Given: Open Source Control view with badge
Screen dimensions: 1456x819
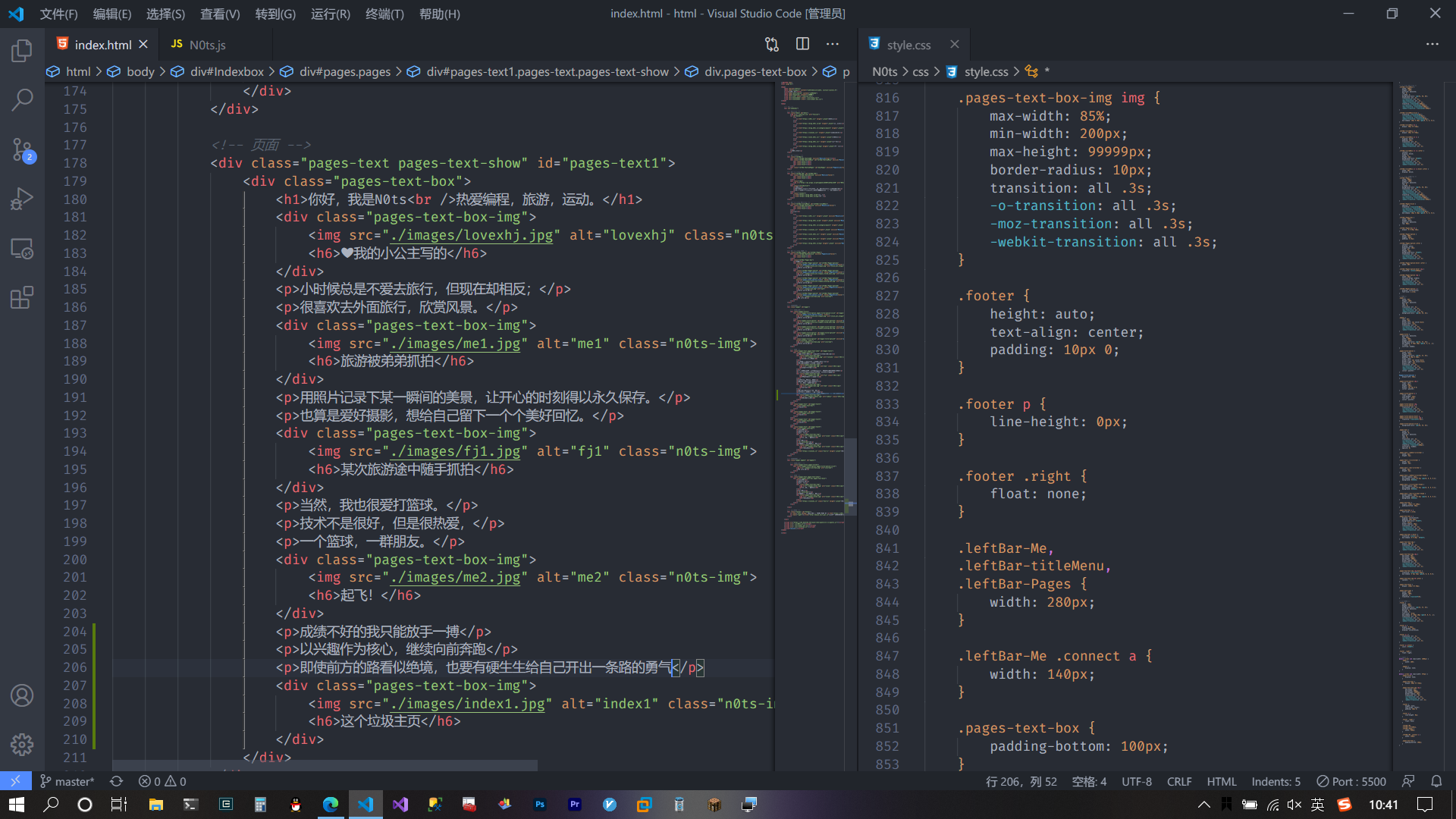Looking at the screenshot, I should point(22,149).
